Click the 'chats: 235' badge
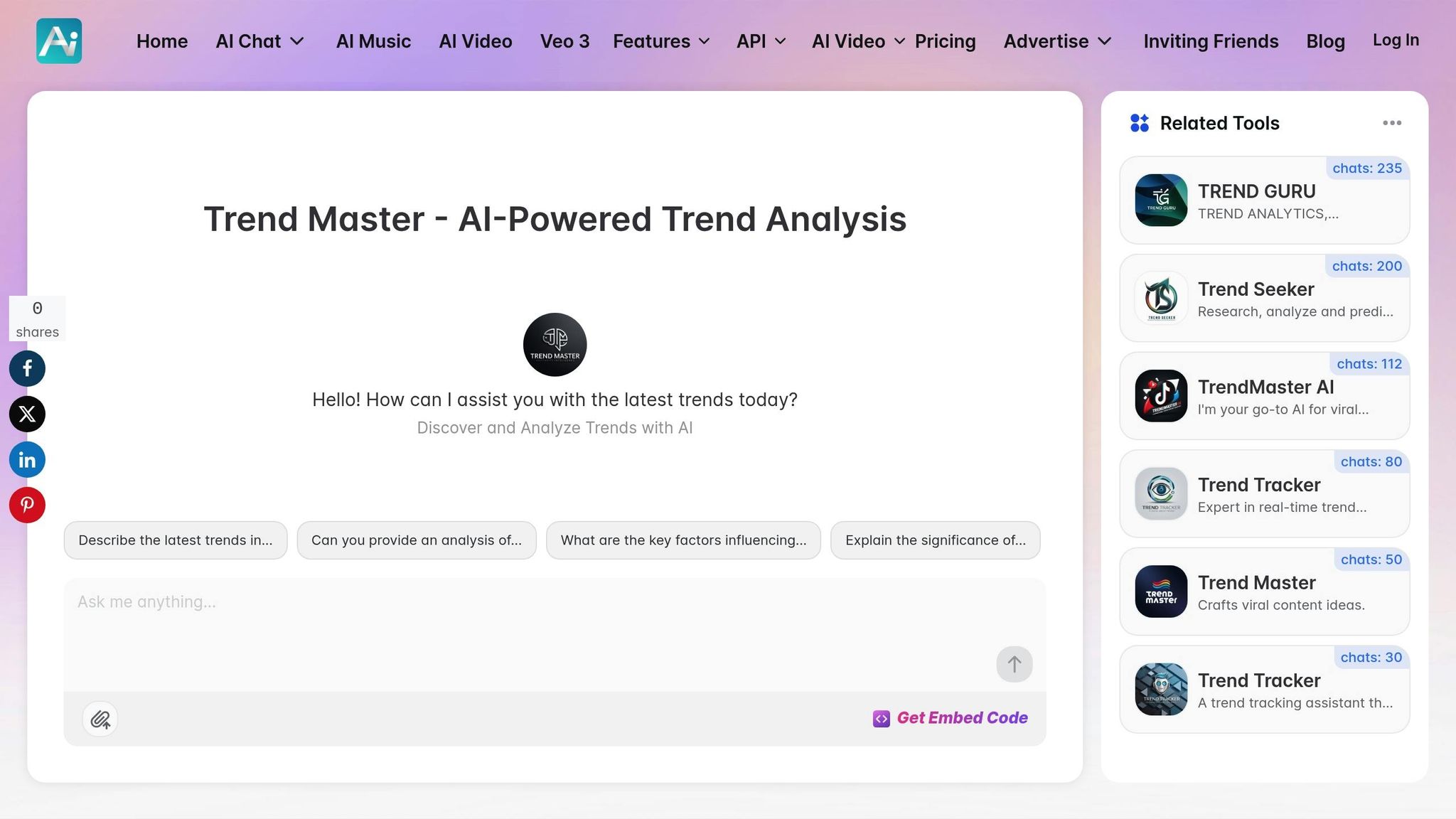Viewport: 1456px width, 819px height. (x=1367, y=168)
